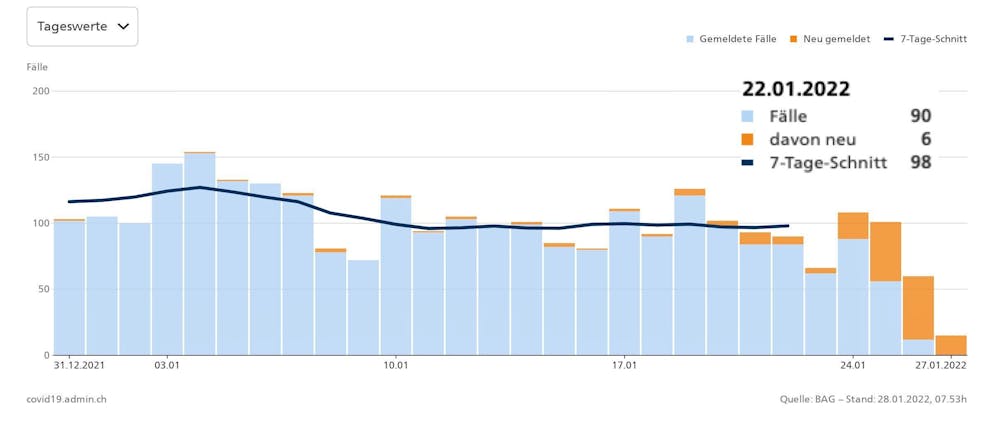The height and width of the screenshot is (427, 994).
Task: Click the chevron arrow beside Tageswerte
Action: coord(123,27)
